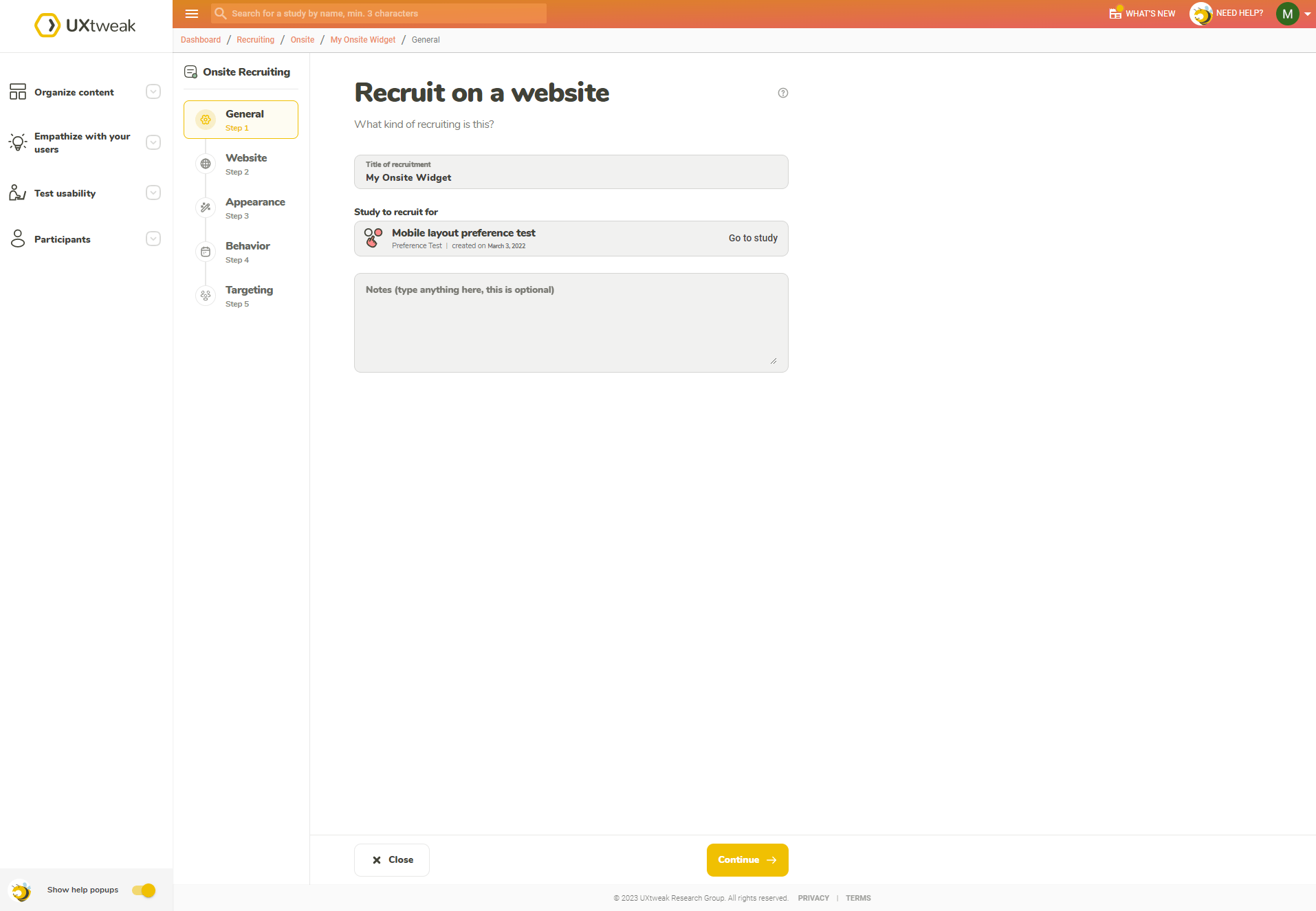Expand the Test usability section
This screenshot has height=911, width=1316.
(x=153, y=193)
